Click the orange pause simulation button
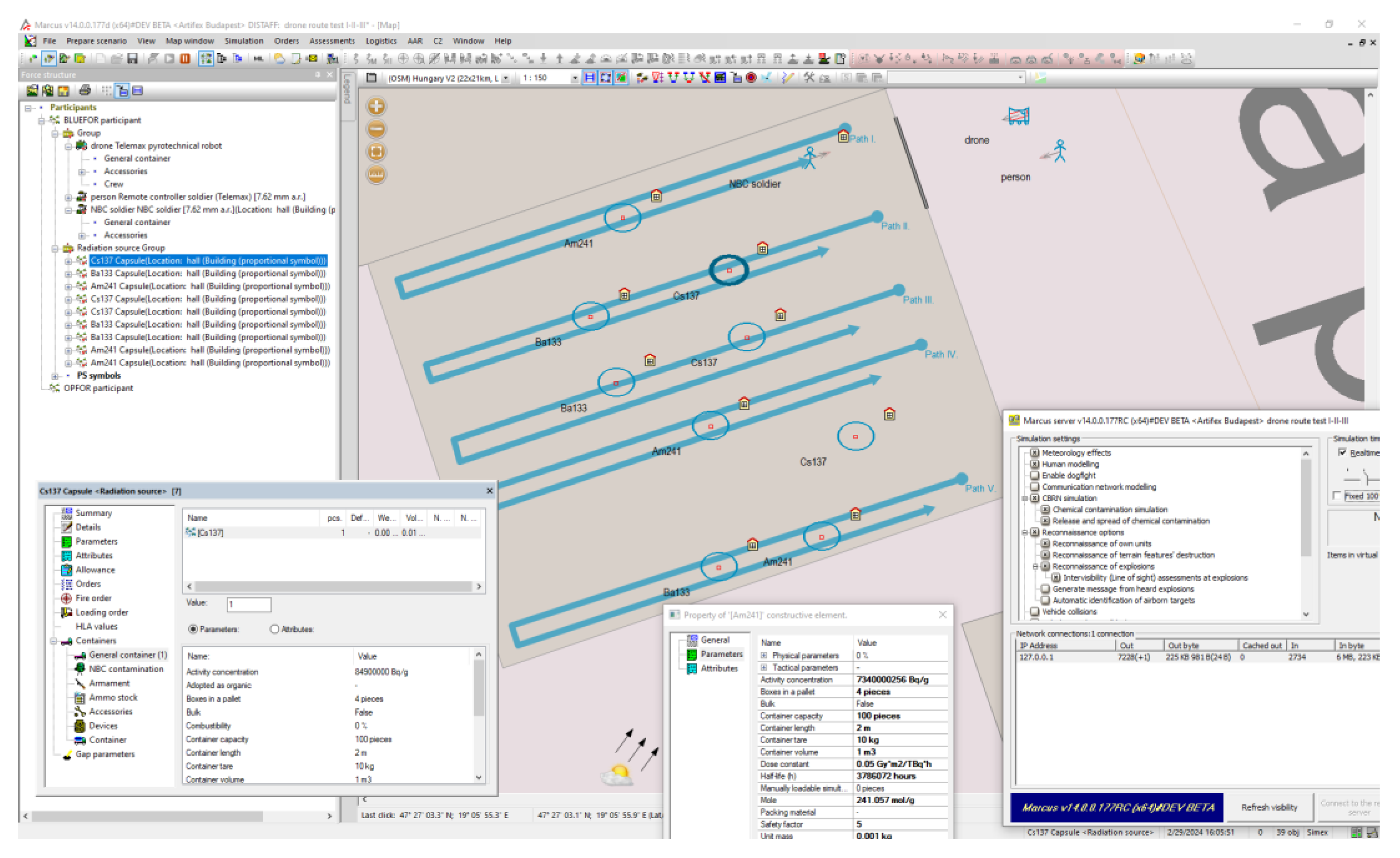 coord(185,59)
